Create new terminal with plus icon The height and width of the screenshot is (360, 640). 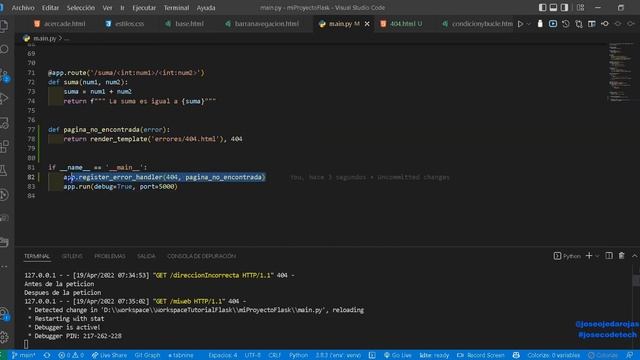coord(589,256)
